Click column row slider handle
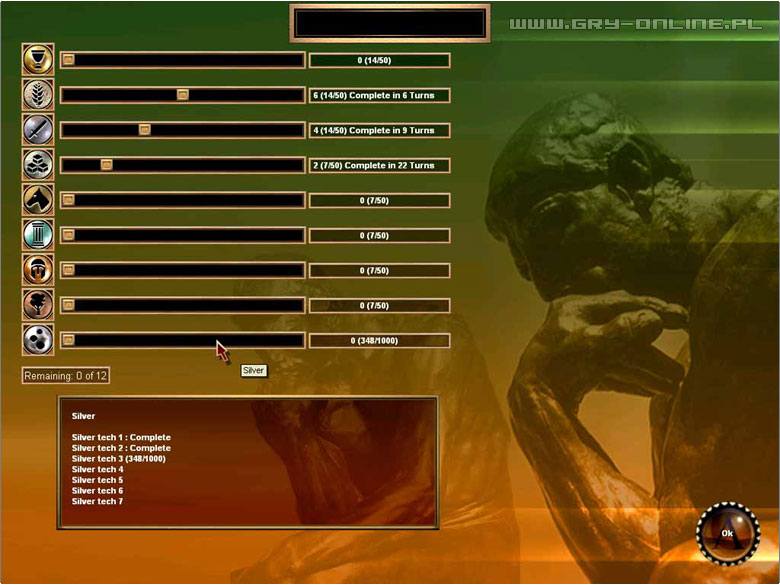Viewport: 780px width, 585px height. pyautogui.click(x=69, y=235)
